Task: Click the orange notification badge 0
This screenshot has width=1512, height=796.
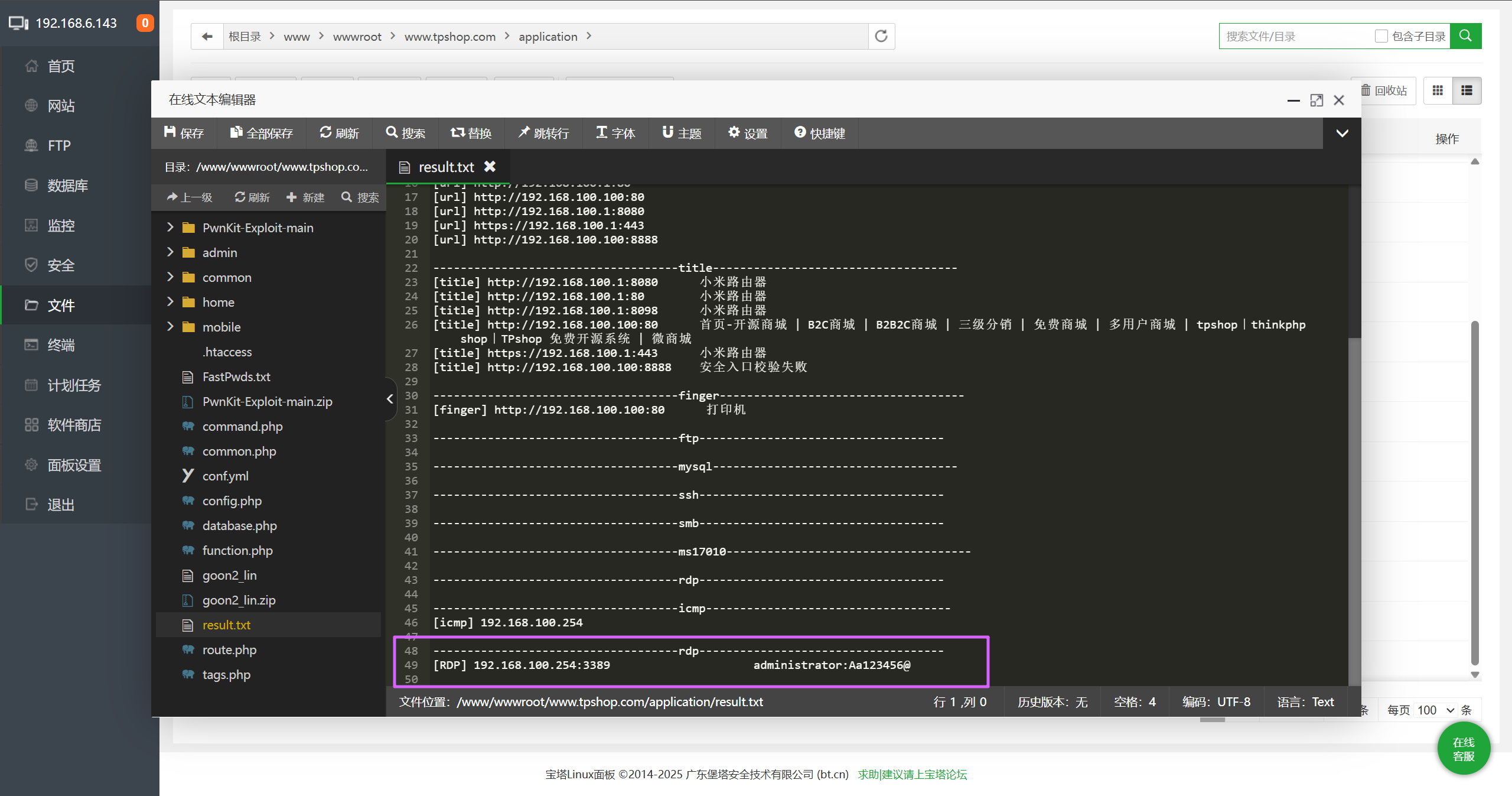Action: point(145,23)
